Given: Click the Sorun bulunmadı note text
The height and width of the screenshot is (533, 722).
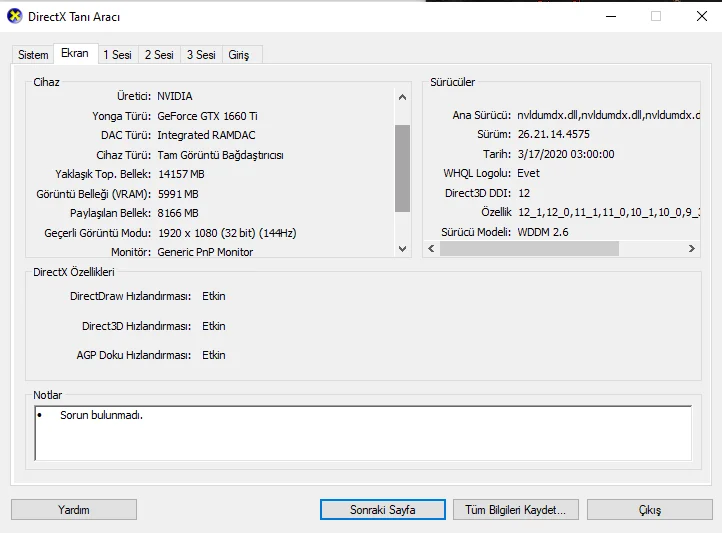Looking at the screenshot, I should [101, 415].
